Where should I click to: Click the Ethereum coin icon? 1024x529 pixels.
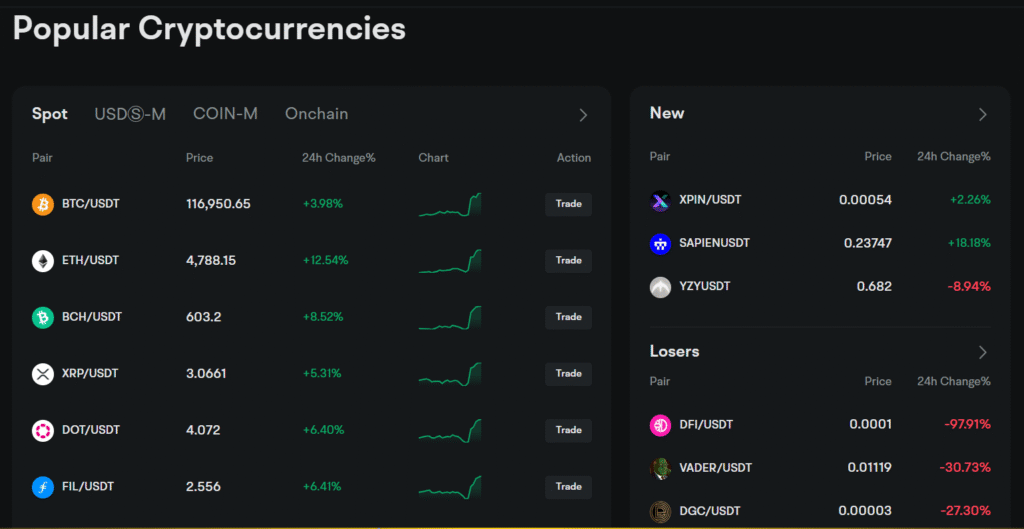(x=43, y=261)
